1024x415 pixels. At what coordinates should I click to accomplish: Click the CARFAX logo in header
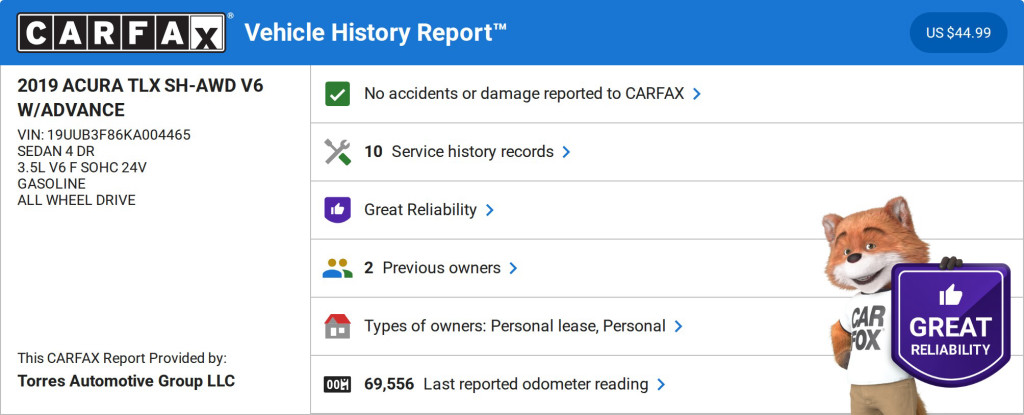121,32
